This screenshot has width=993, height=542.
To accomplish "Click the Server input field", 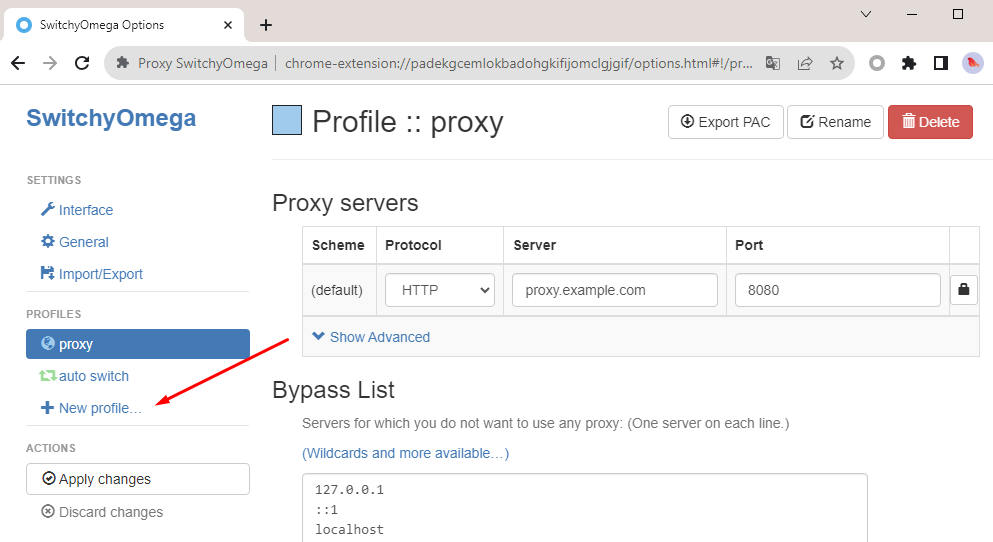I will (615, 290).
